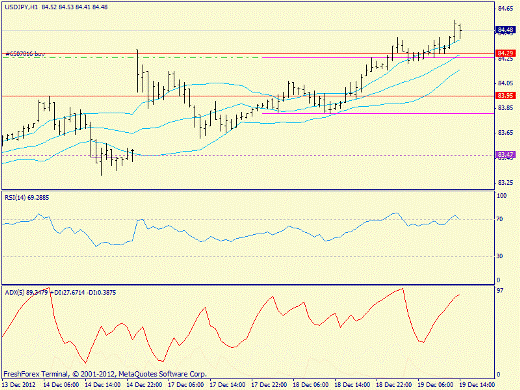The width and height of the screenshot is (520, 390).
Task: Click the 70 level on RSI scale
Action: click(500, 219)
